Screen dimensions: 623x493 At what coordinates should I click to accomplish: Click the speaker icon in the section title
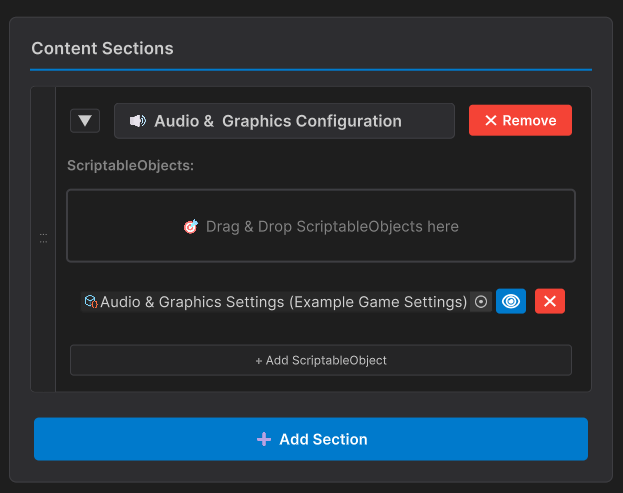(138, 121)
